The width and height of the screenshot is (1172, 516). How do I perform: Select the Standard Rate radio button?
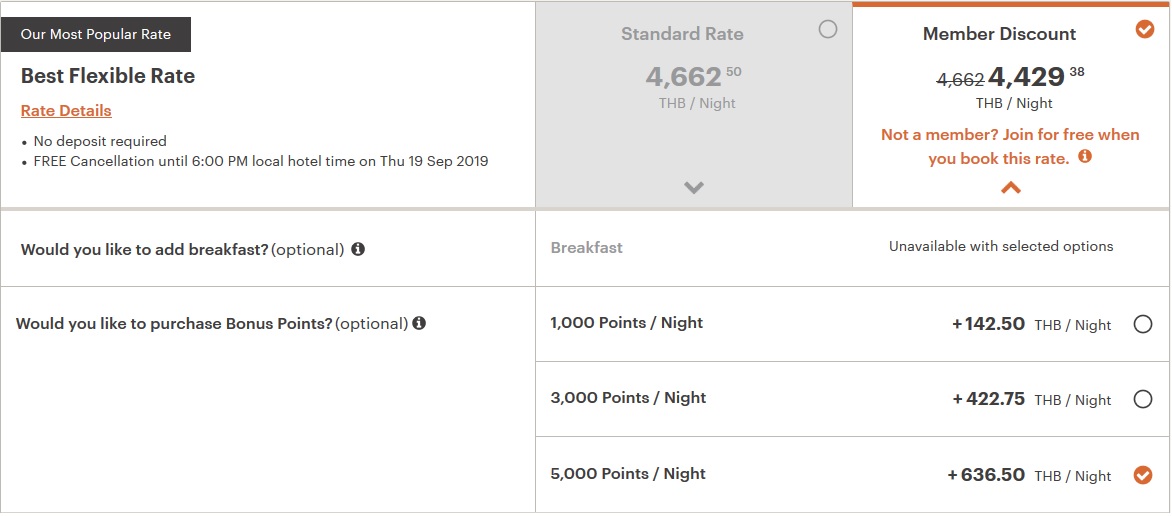(827, 30)
